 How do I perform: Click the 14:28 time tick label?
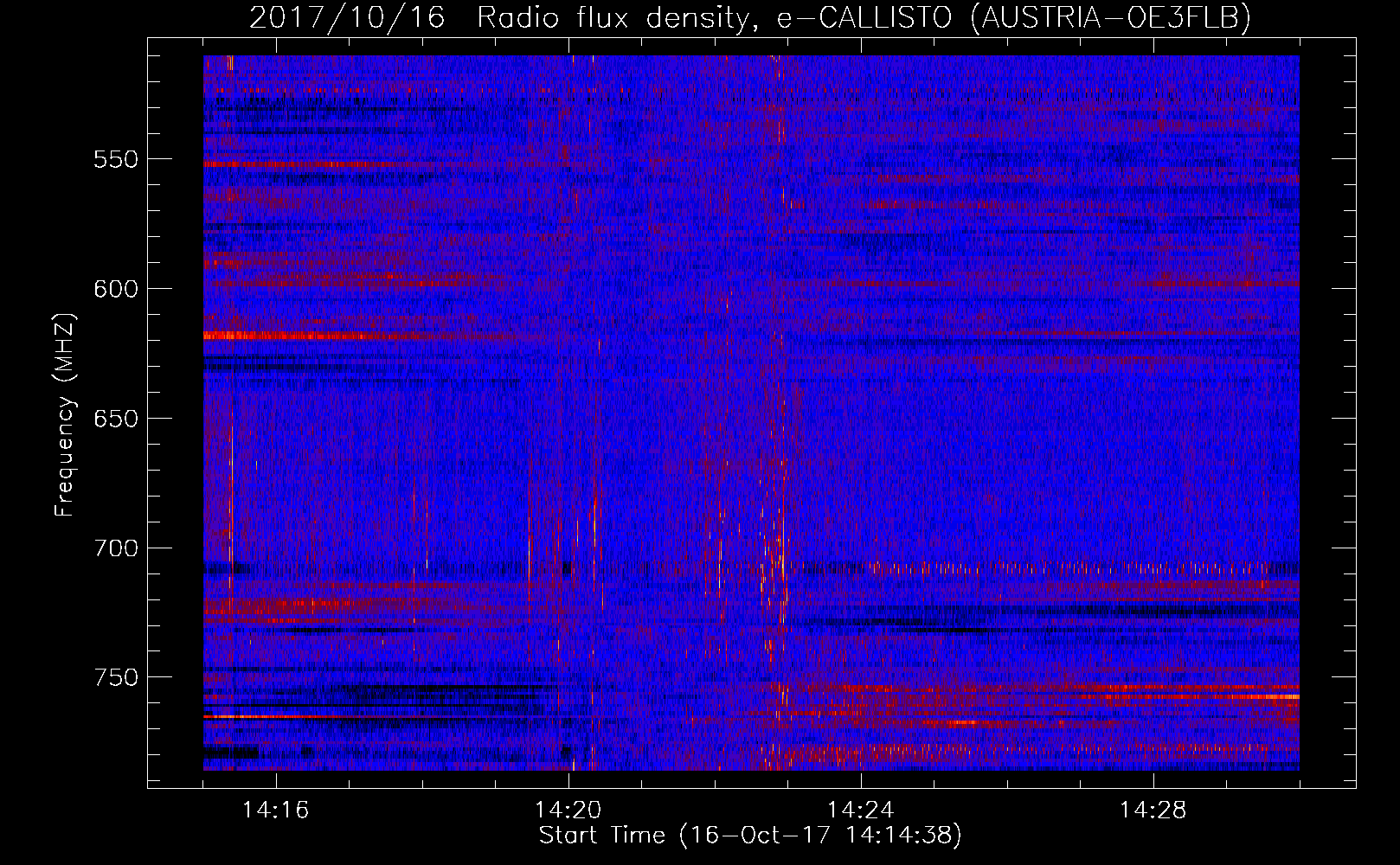point(1153,811)
